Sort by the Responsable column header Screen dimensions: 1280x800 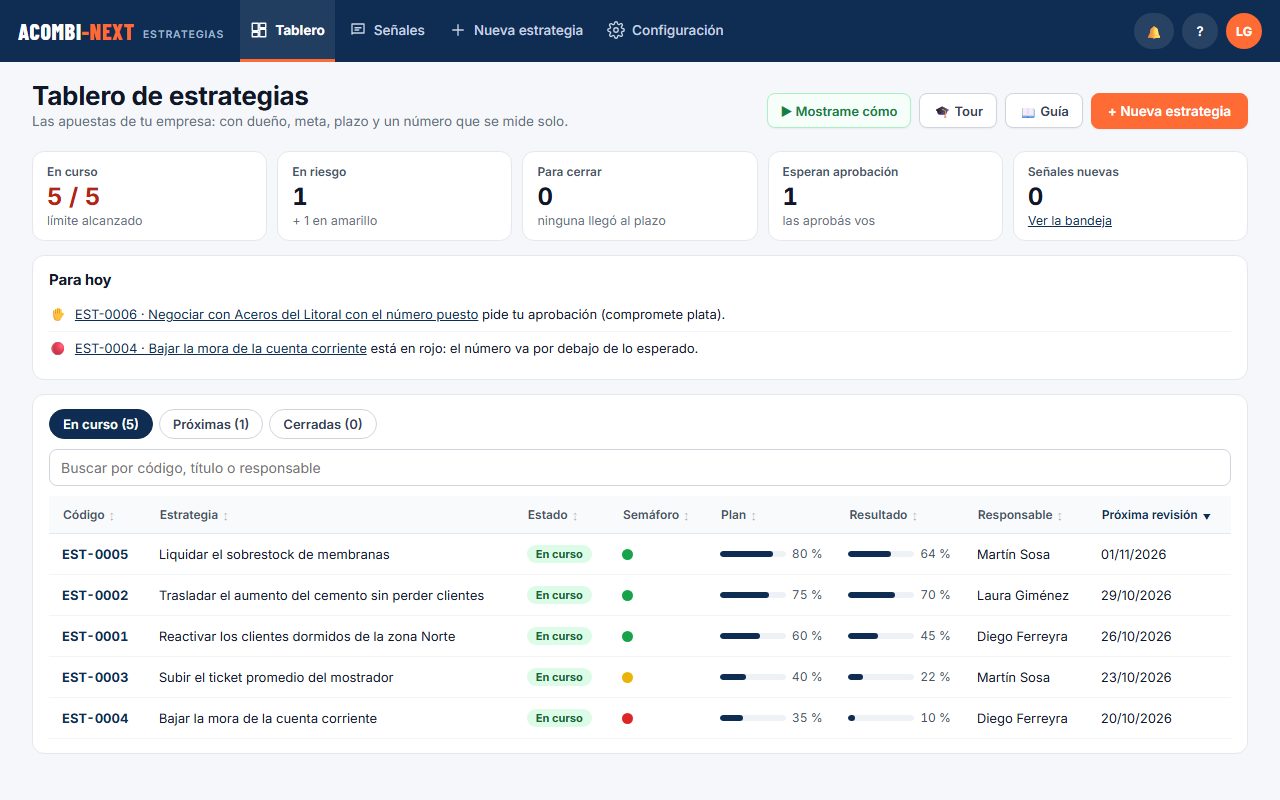point(1020,515)
